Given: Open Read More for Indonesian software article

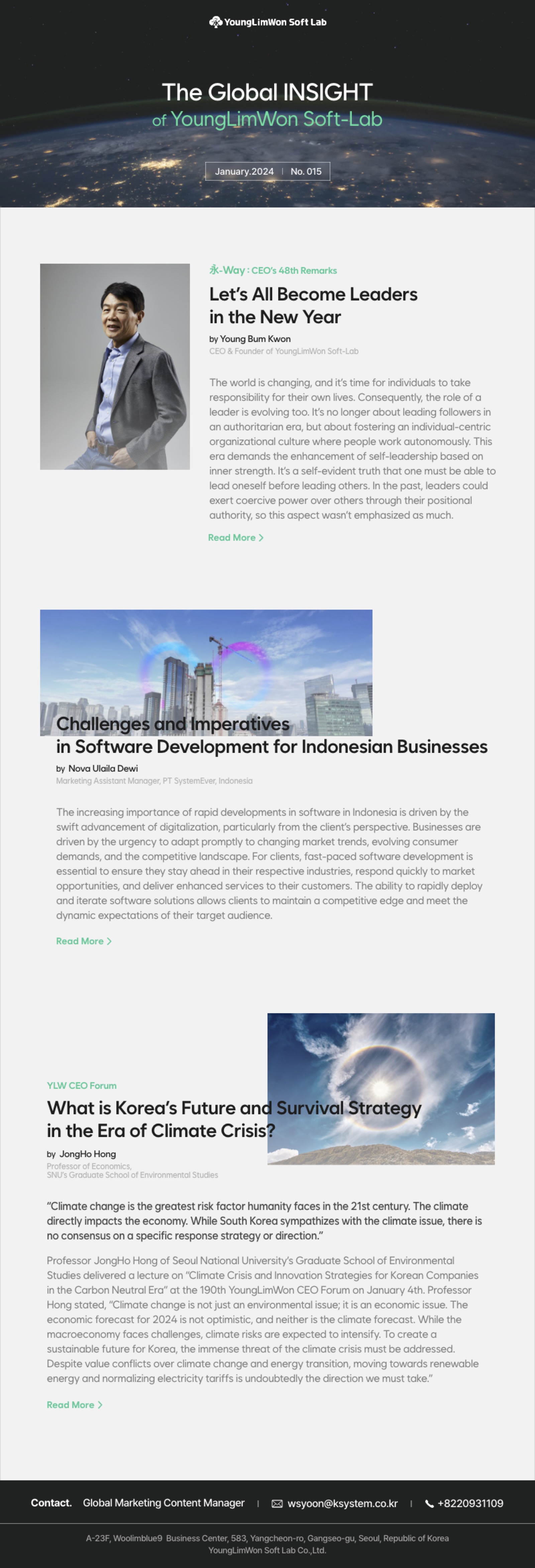Looking at the screenshot, I should [80, 941].
